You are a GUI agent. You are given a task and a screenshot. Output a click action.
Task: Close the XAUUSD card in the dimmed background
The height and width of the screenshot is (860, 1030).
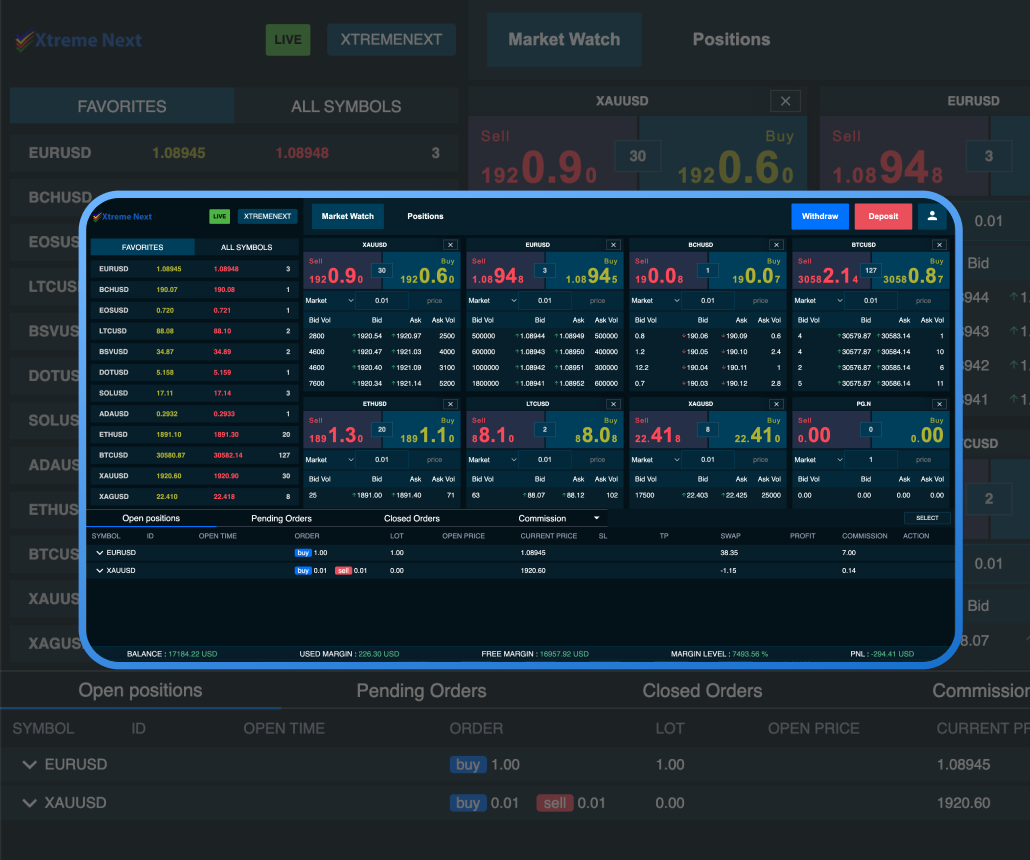(x=786, y=101)
